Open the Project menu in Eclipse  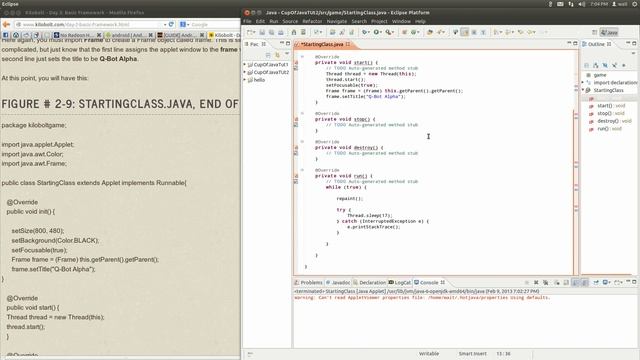[379, 21]
